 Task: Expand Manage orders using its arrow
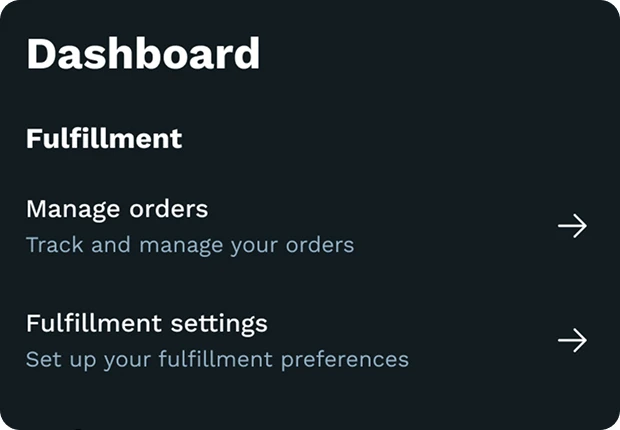pos(572,226)
